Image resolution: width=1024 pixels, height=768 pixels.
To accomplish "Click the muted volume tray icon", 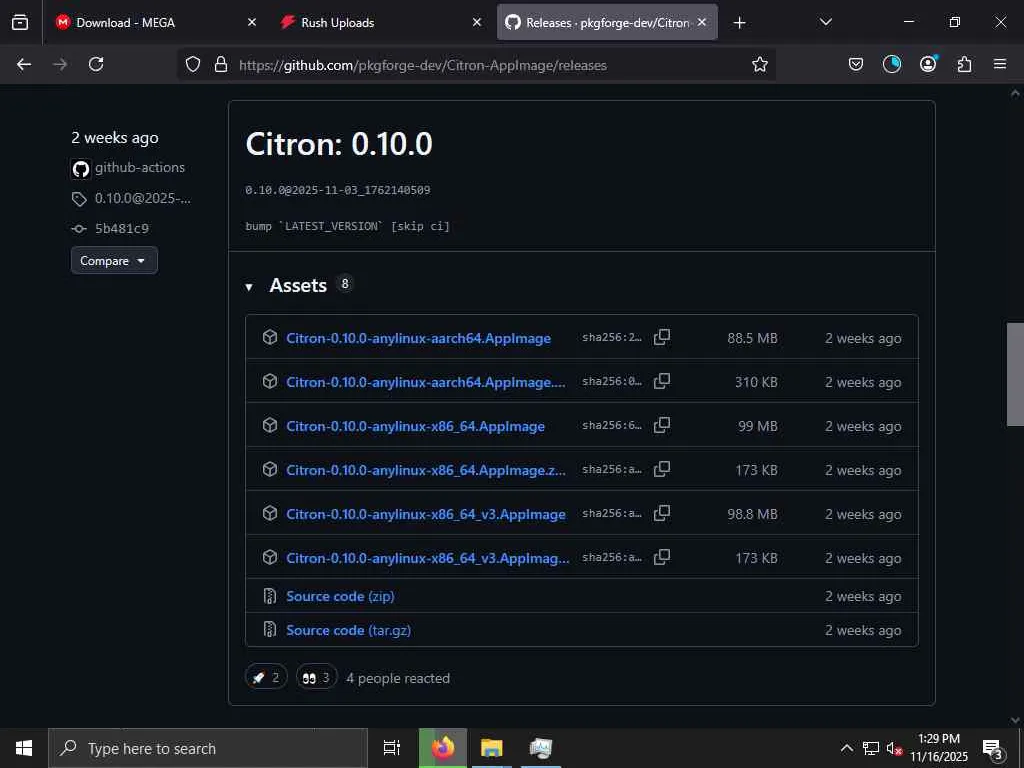I will click(894, 748).
